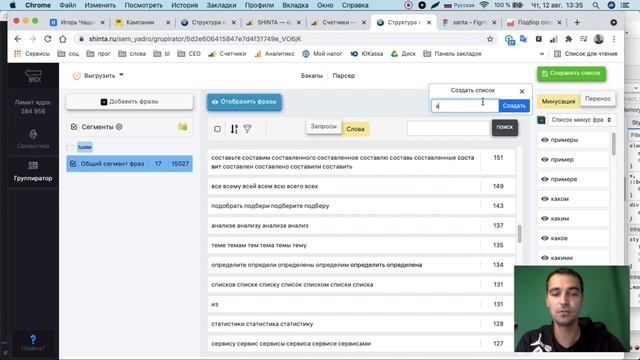Click the Добавить фразы button

[x=130, y=102]
